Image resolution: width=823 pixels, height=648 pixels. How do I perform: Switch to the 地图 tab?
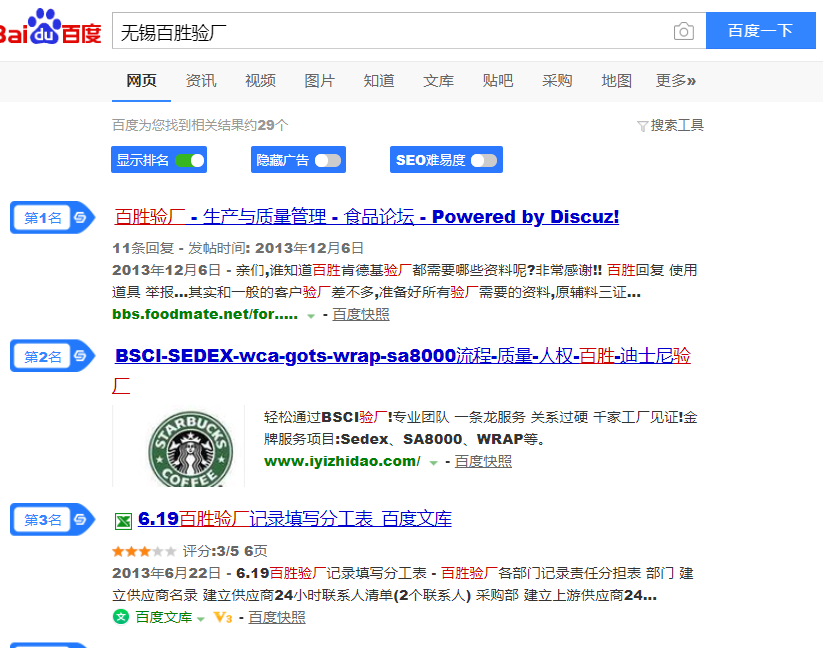[616, 81]
